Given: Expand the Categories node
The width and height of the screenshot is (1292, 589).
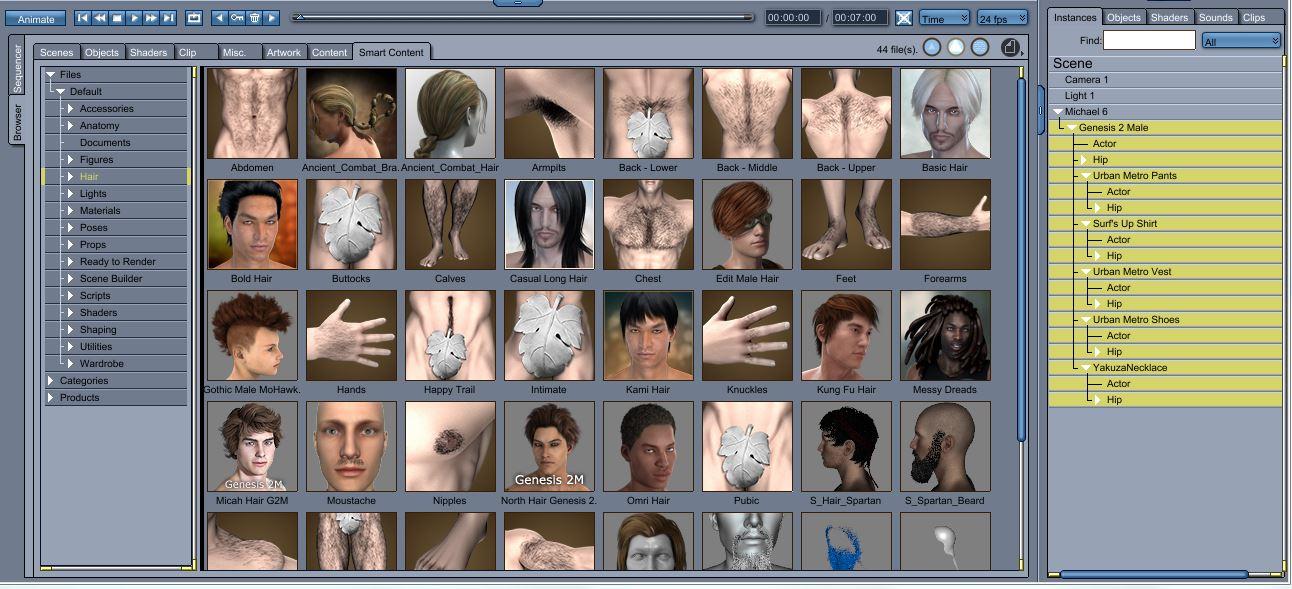Looking at the screenshot, I should pos(51,381).
